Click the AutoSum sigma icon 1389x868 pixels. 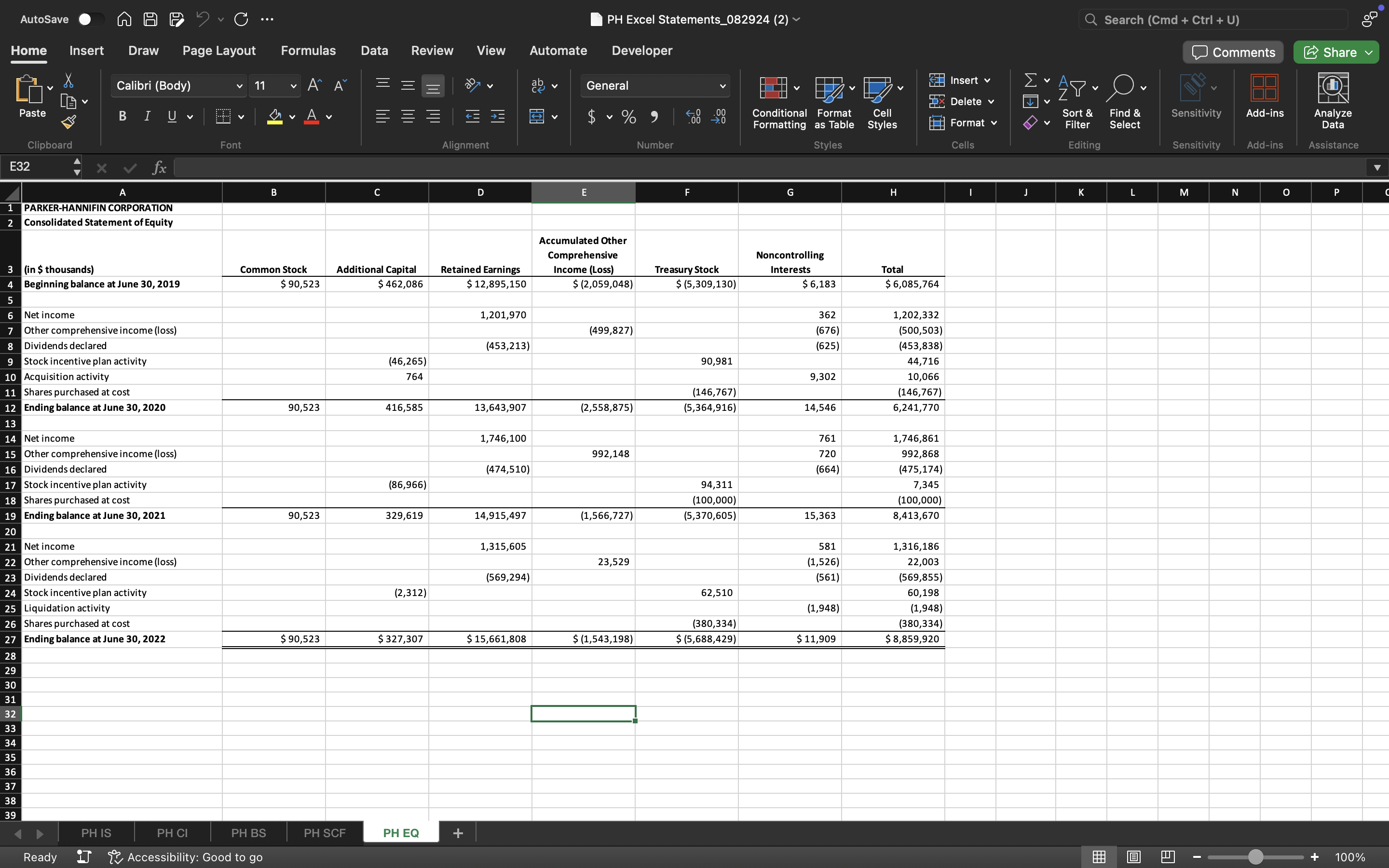1031,81
